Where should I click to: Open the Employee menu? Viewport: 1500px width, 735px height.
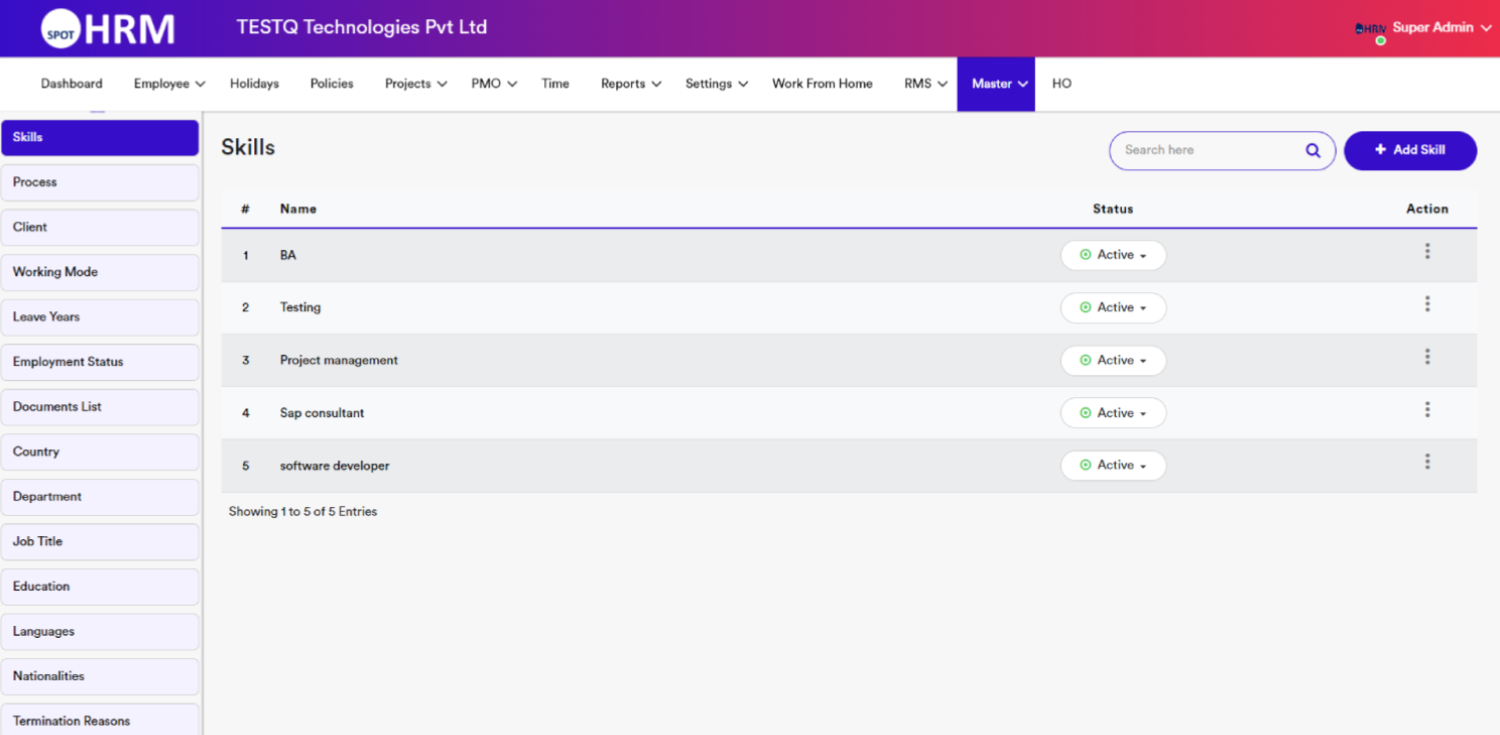[x=169, y=84]
